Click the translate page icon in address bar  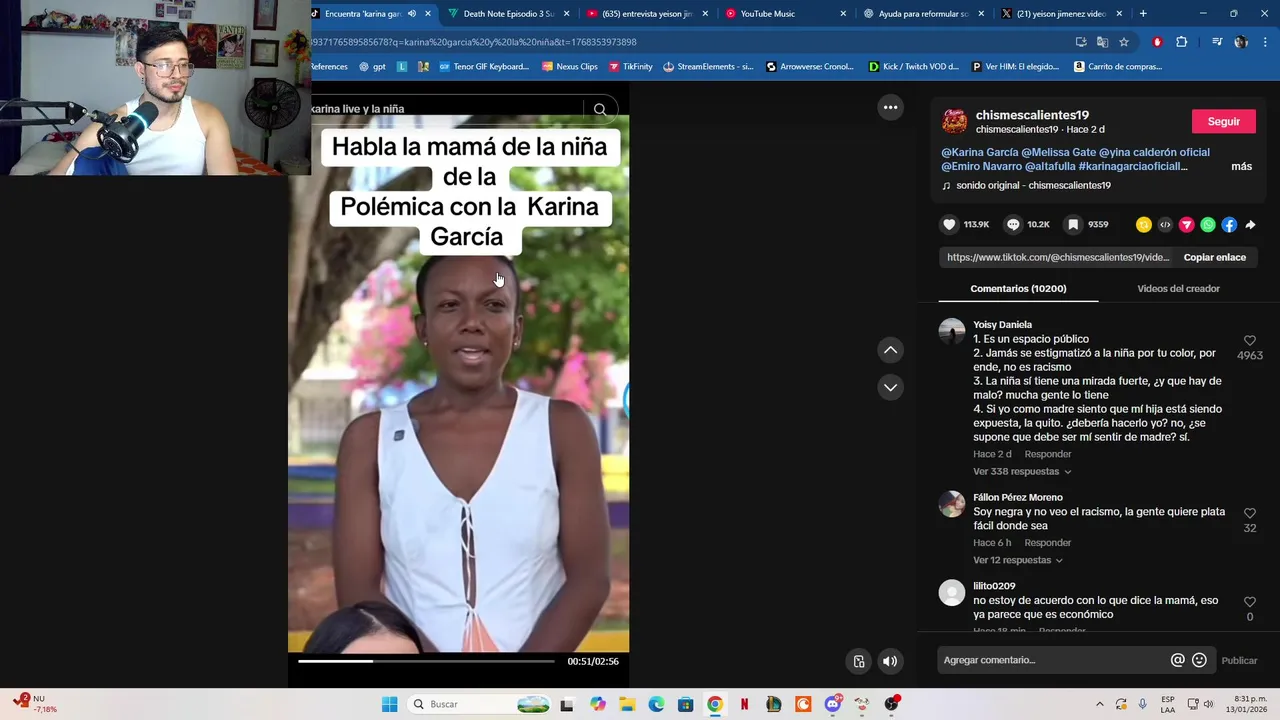coord(1102,42)
